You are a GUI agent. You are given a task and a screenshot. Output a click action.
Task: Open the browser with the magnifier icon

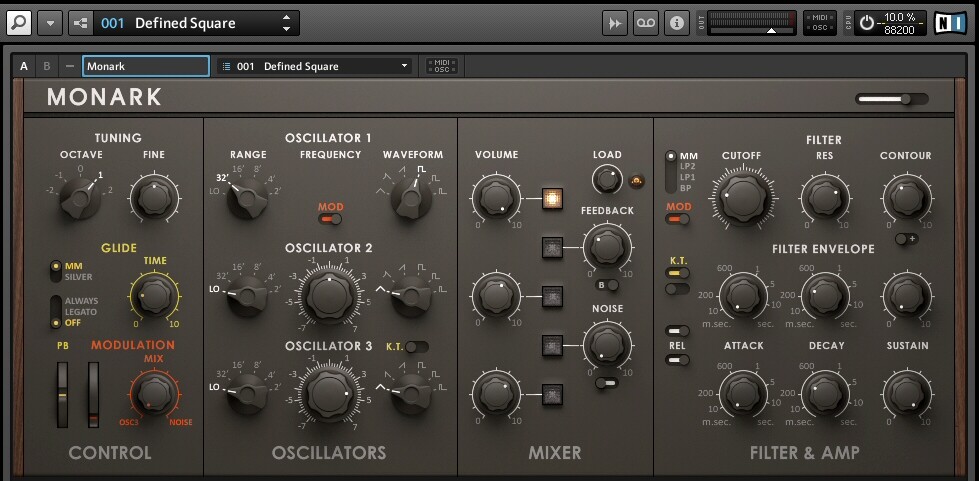[19, 23]
